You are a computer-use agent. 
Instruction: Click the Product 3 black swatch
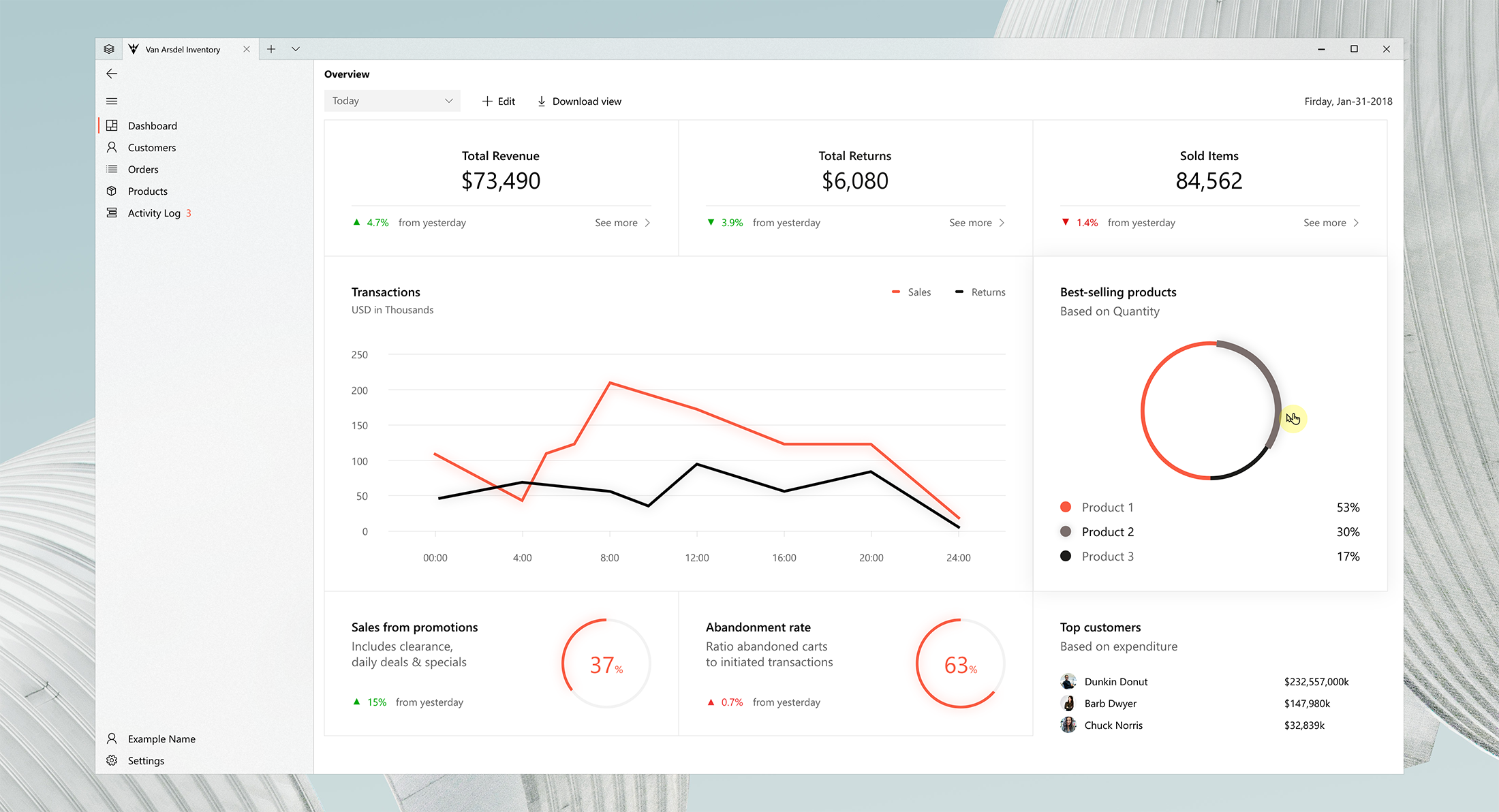click(x=1066, y=556)
